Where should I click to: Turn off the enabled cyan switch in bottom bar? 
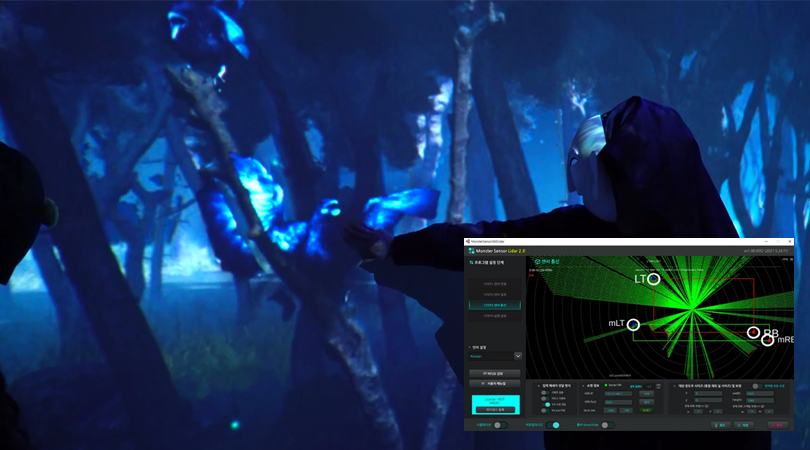(553, 425)
